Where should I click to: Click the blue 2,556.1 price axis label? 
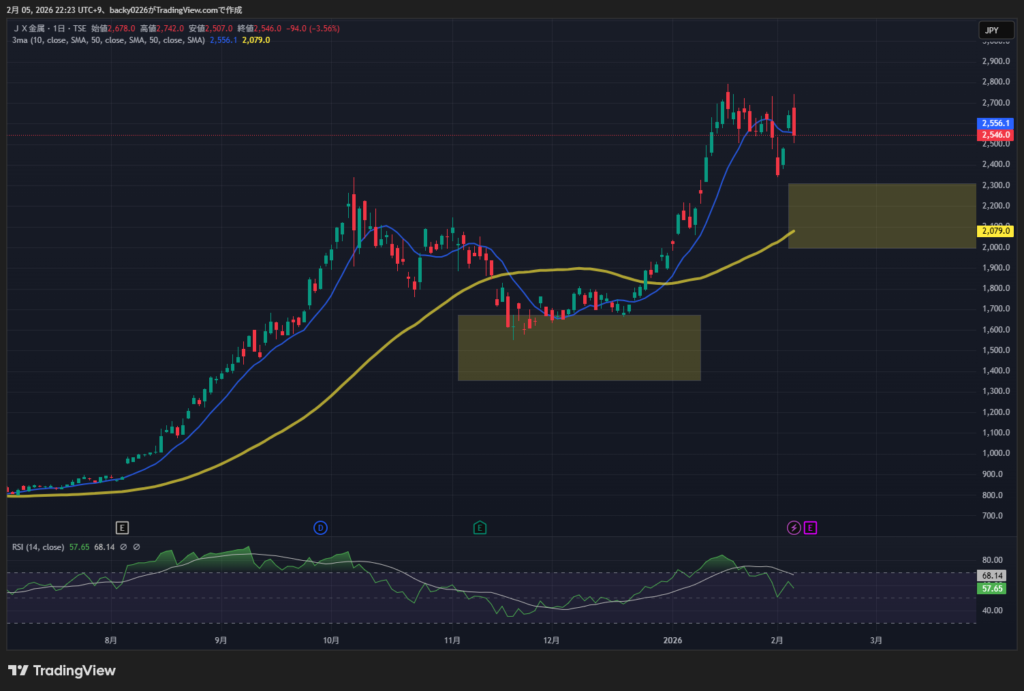point(996,123)
